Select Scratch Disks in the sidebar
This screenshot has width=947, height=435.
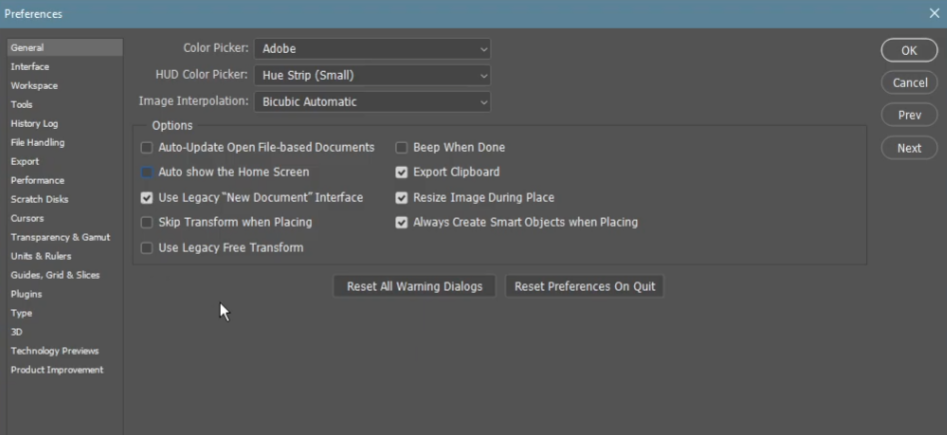coord(39,199)
